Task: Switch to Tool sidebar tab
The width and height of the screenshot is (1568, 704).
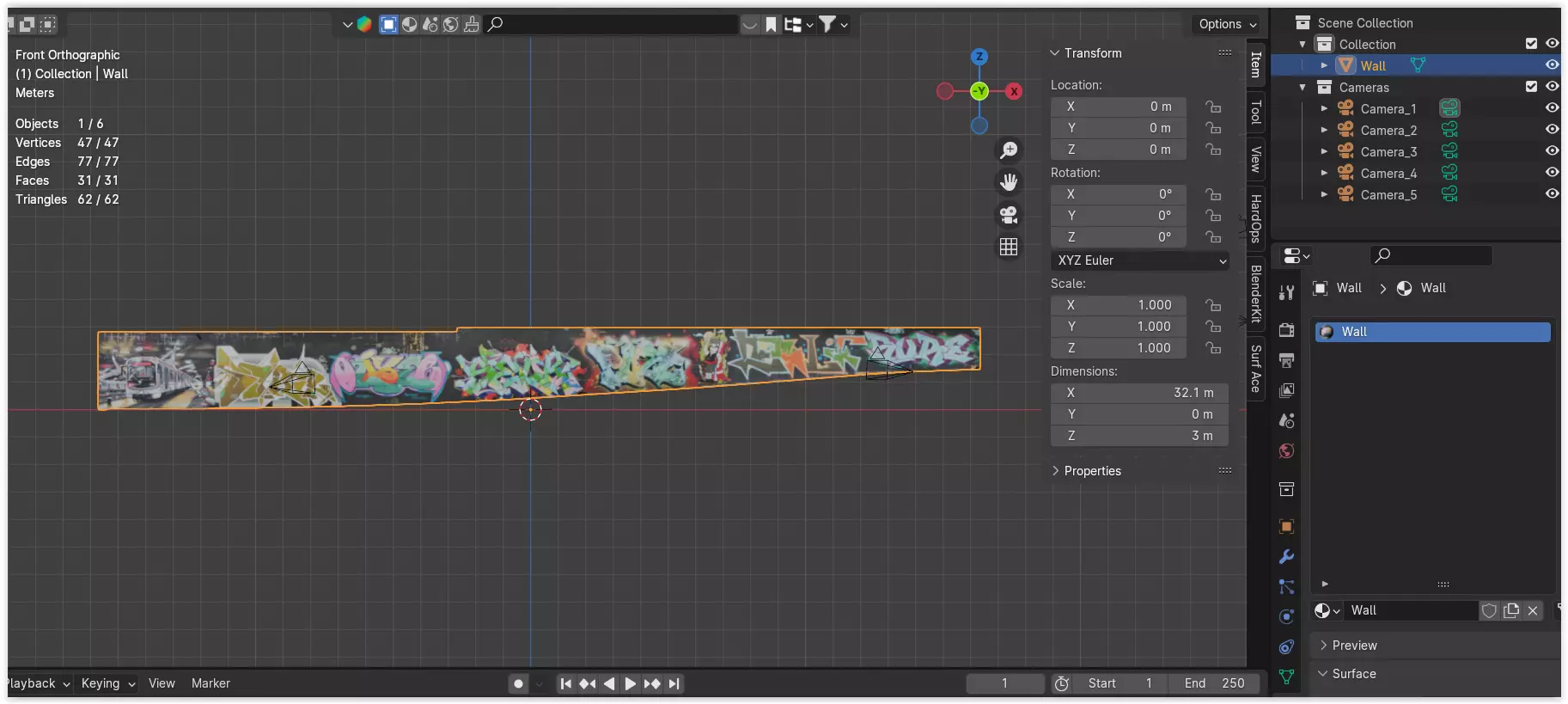Action: pyautogui.click(x=1255, y=112)
